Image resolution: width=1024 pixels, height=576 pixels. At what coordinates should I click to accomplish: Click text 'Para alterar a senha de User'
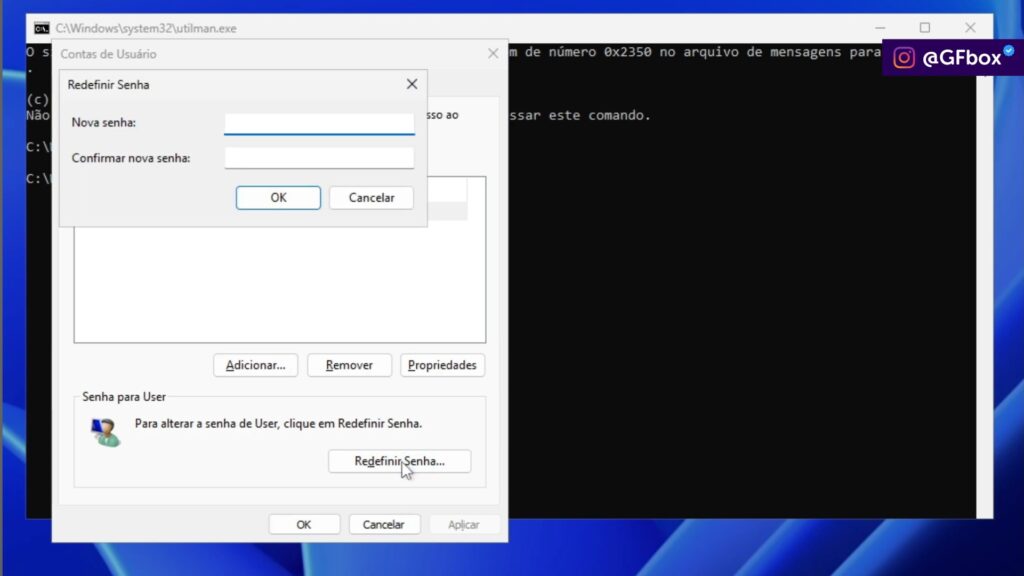[206, 423]
